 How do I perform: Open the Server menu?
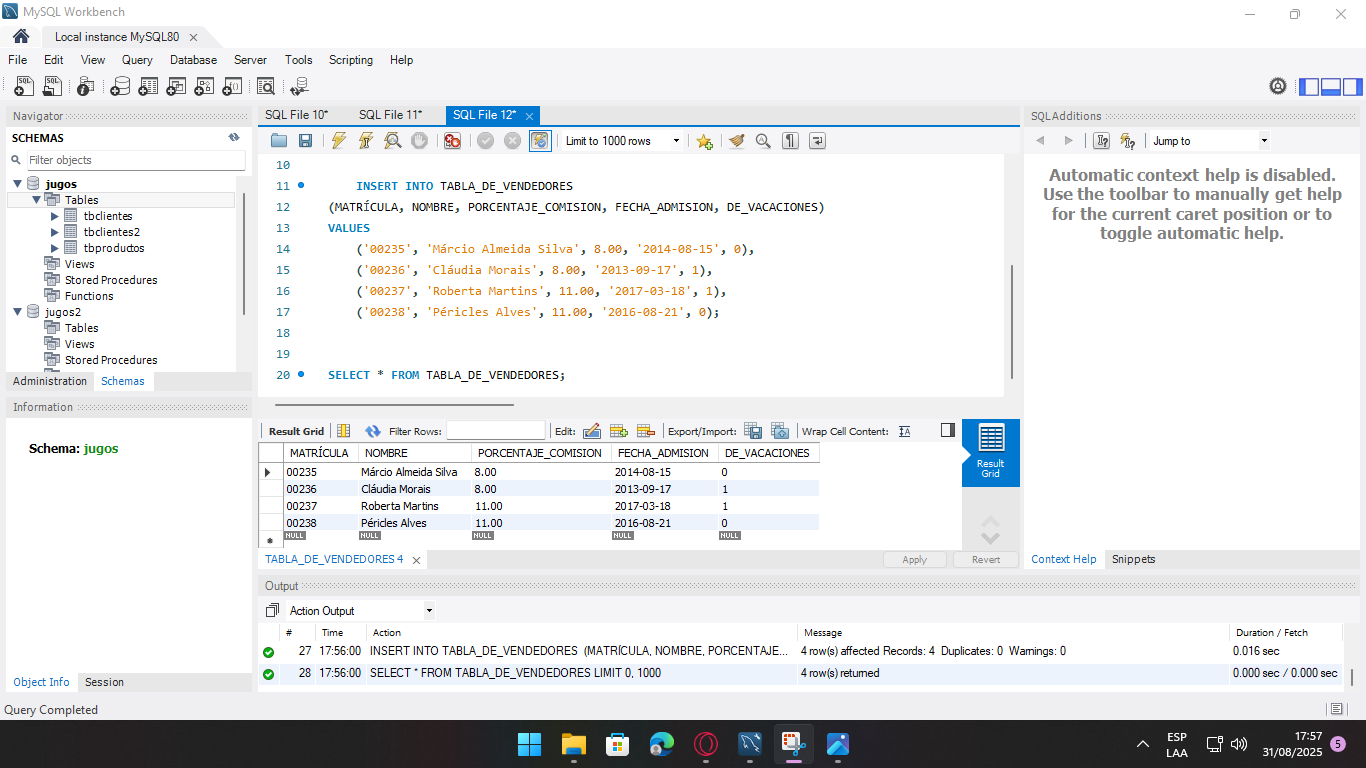[x=250, y=60]
